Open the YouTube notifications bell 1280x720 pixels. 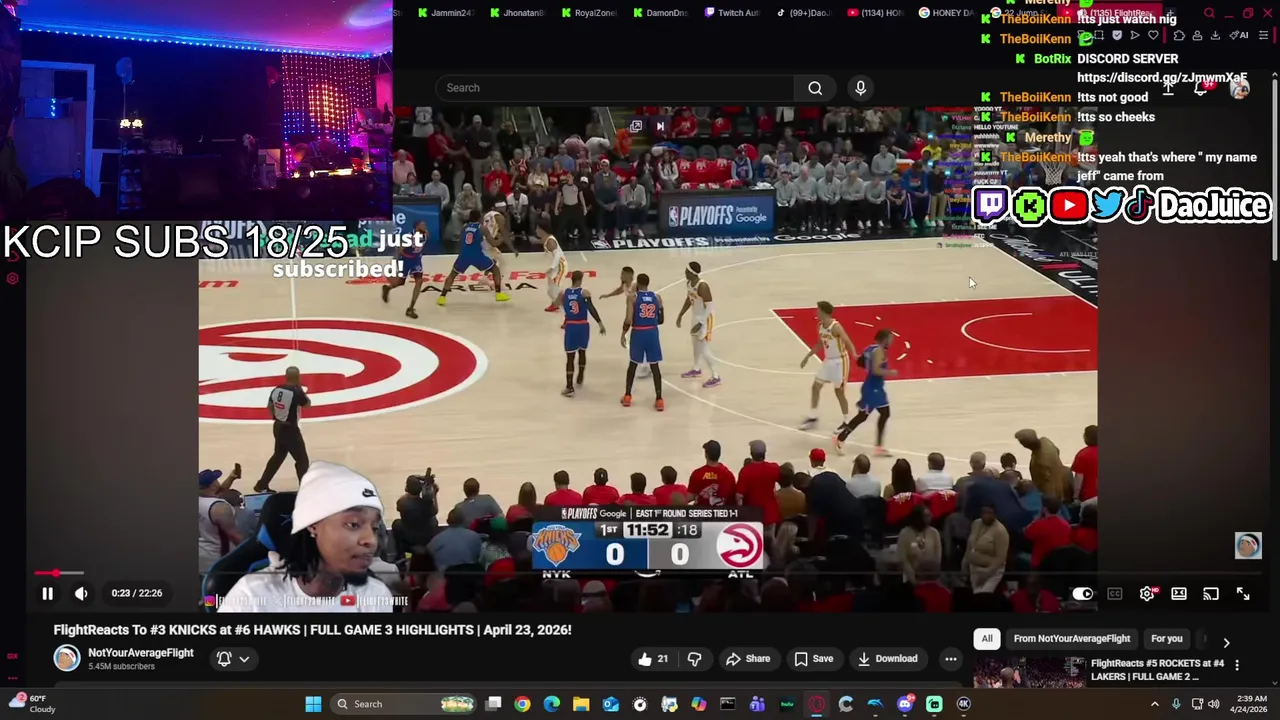pyautogui.click(x=1202, y=88)
